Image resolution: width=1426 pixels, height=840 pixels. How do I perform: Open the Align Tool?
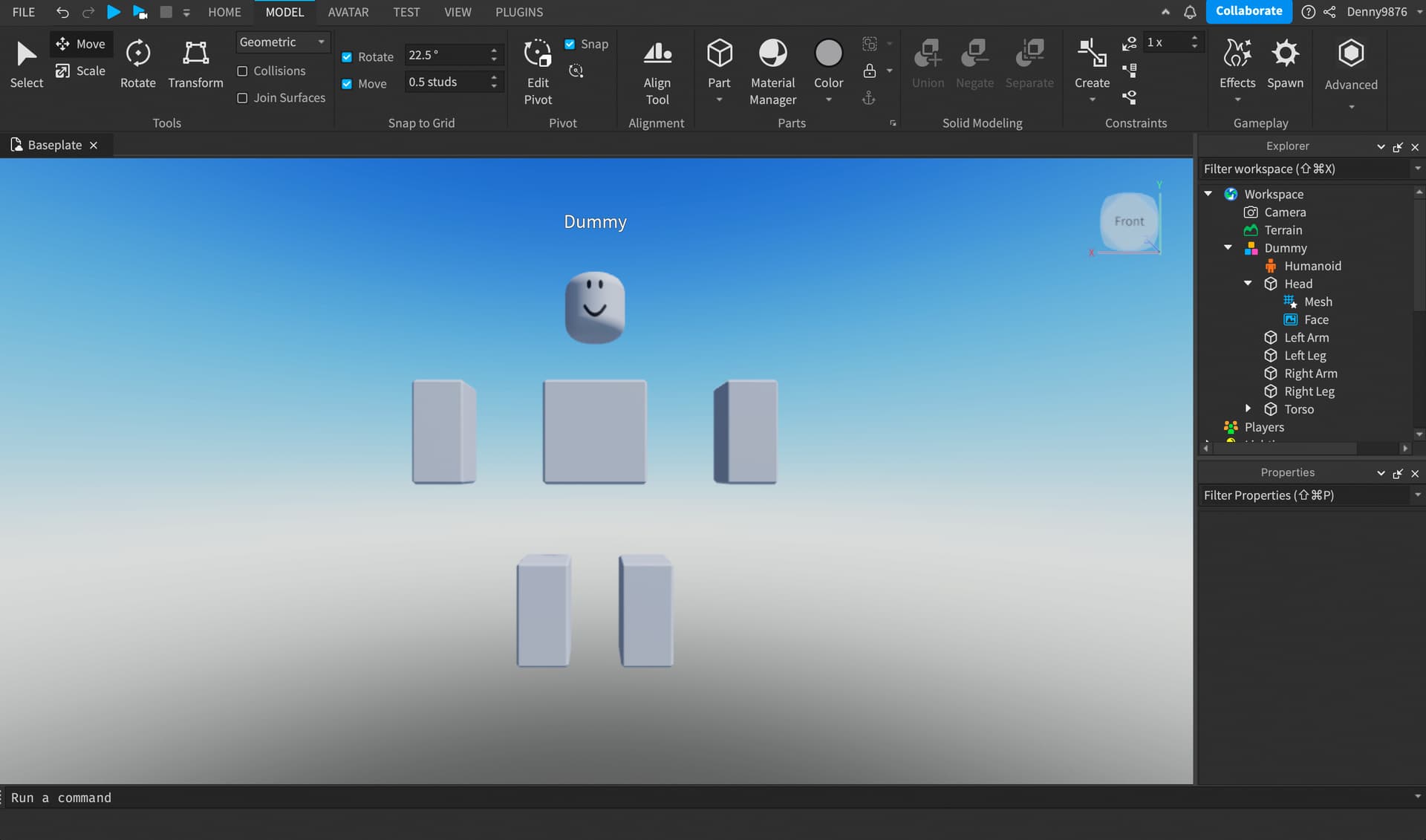tap(657, 72)
